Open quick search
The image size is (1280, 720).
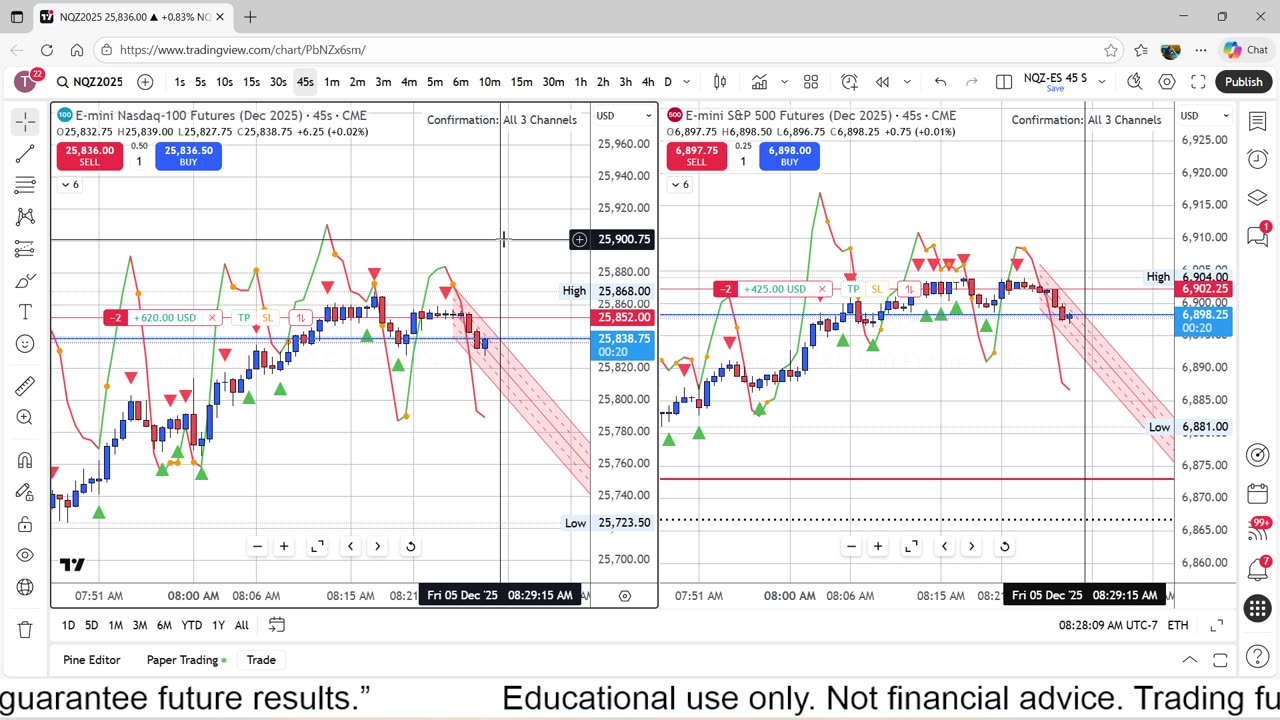point(1134,82)
